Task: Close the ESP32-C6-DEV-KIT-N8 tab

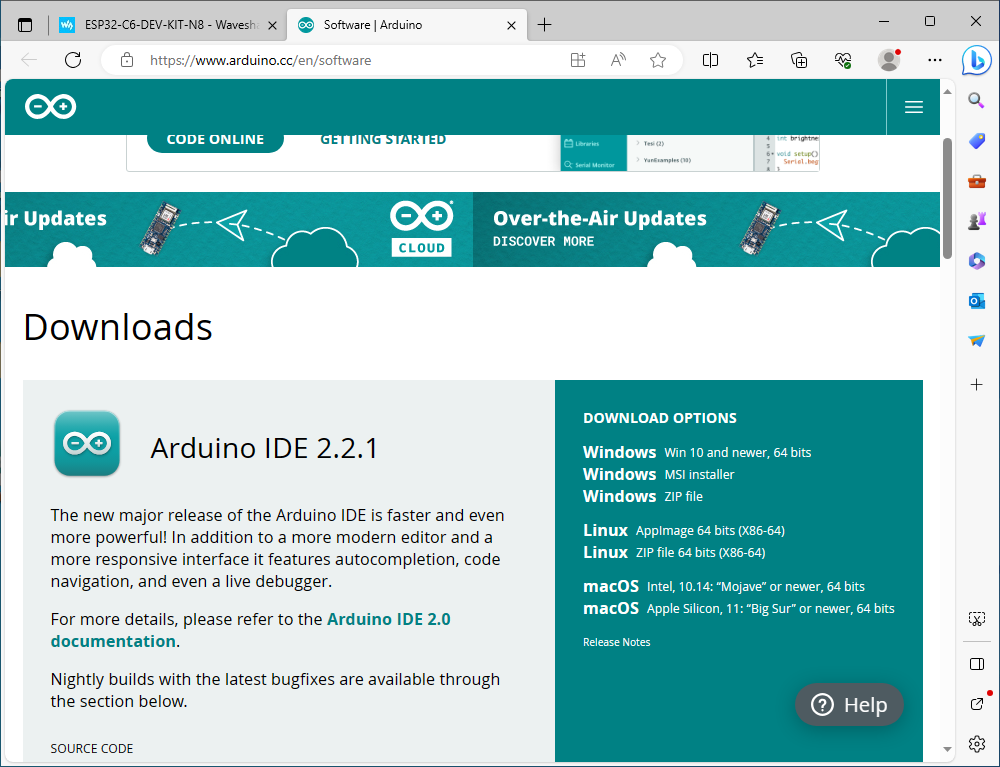Action: click(272, 26)
